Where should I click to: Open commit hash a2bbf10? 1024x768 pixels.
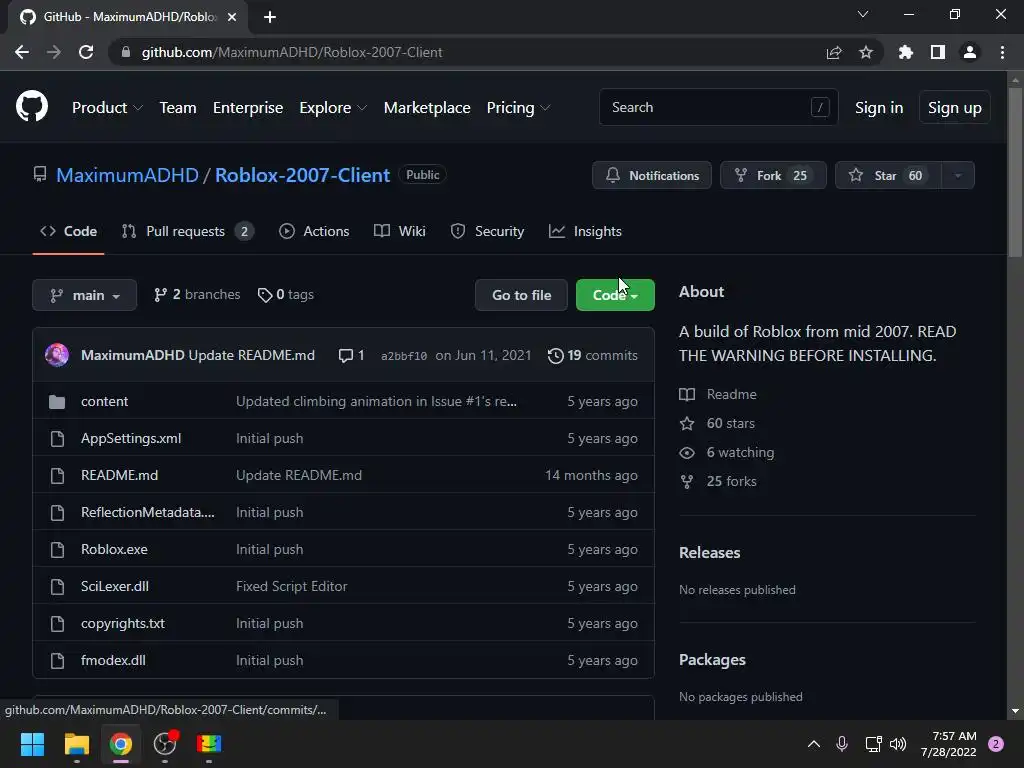click(404, 356)
